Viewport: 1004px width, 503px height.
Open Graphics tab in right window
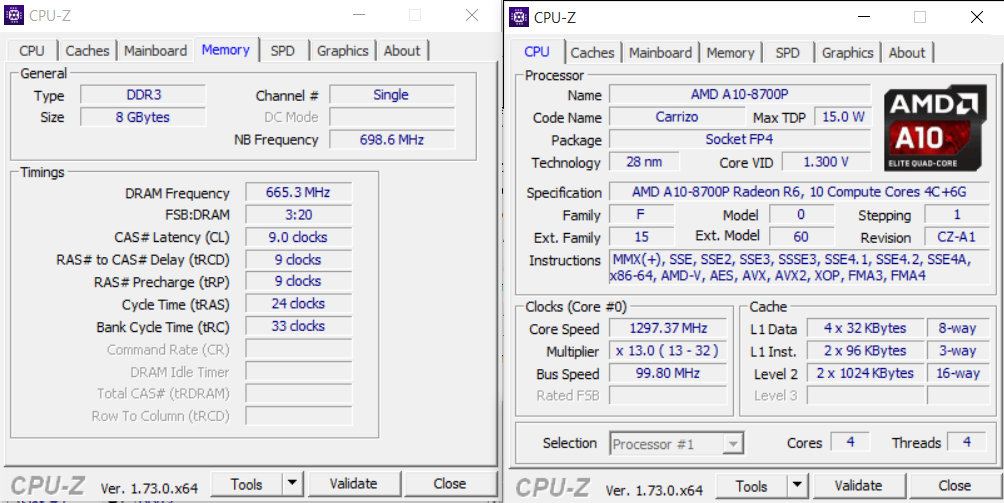pos(848,52)
